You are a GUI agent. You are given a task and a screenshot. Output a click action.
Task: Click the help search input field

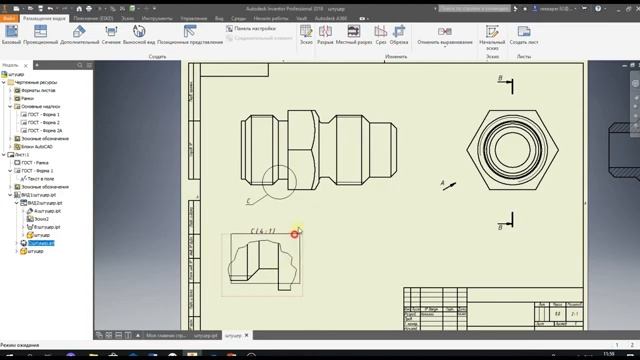[474, 8]
